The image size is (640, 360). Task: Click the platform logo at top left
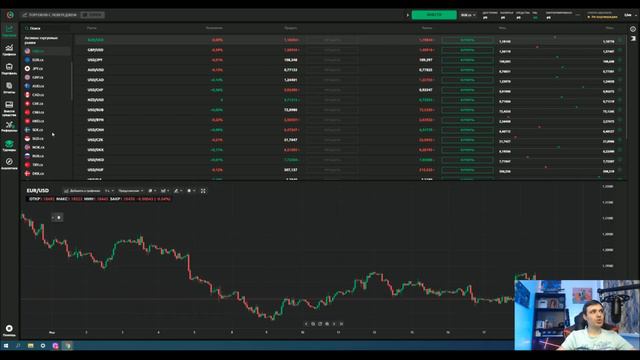coord(10,15)
